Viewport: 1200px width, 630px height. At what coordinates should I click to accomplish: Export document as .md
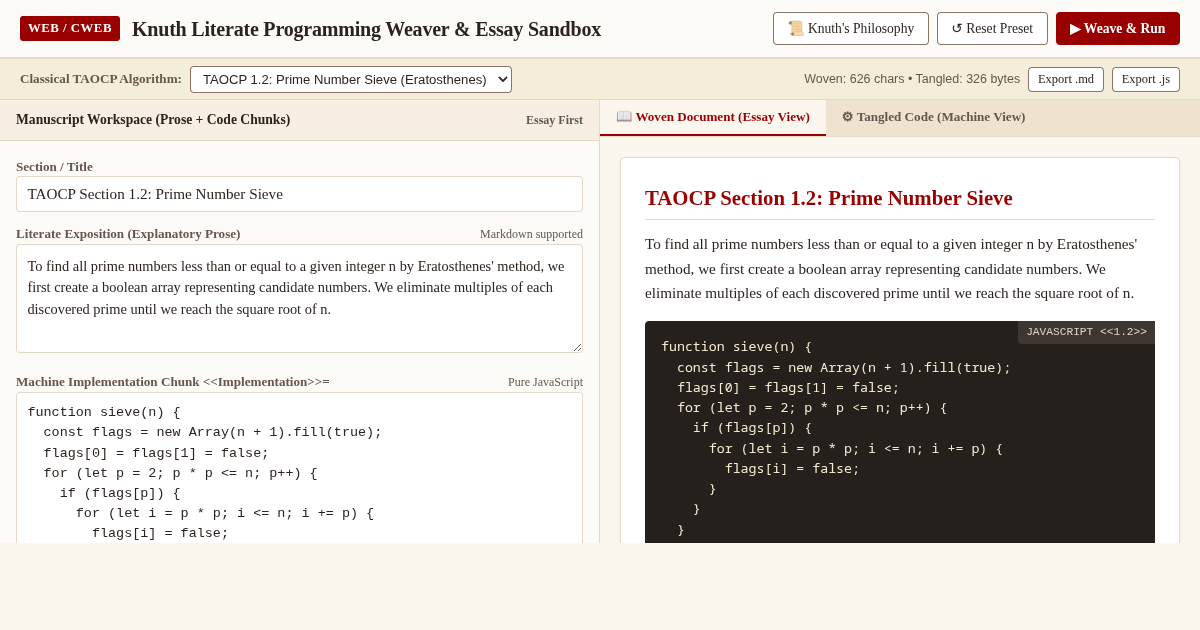click(1066, 79)
